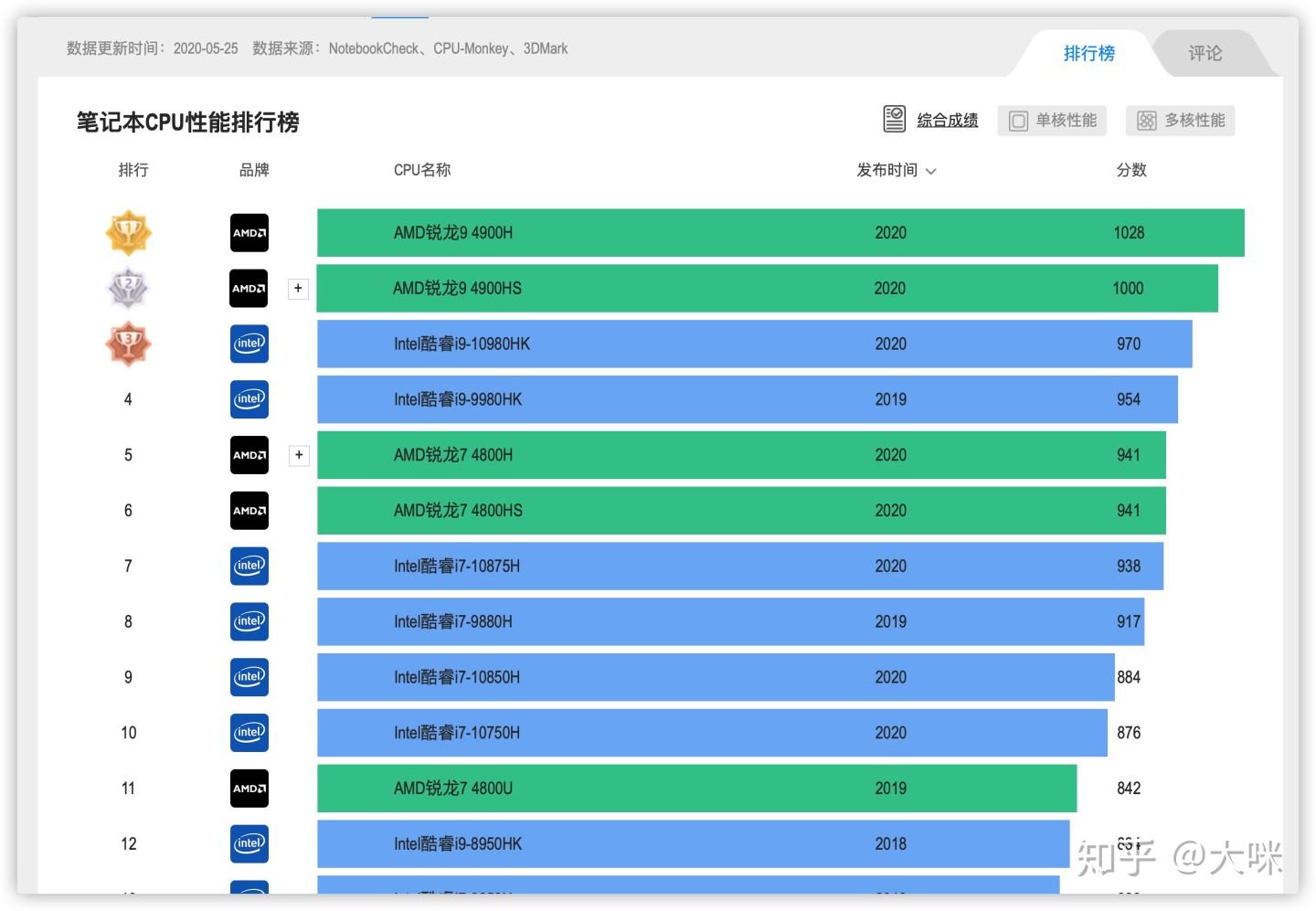Viewport: 1316px width, 911px height.
Task: Click the 分数 column header
Action: [x=1130, y=171]
